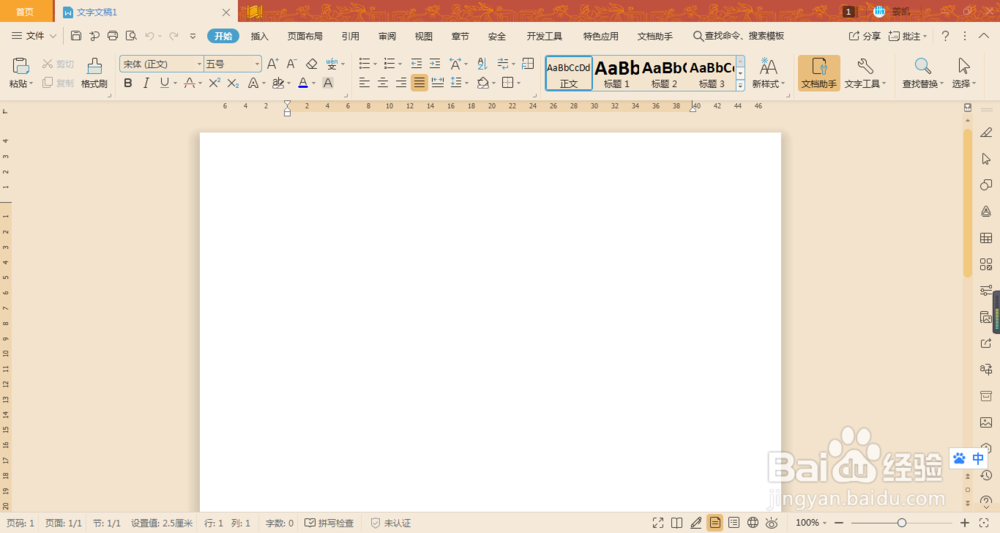Switch to web layout globe icon
This screenshot has width=1000, height=533.
[x=753, y=523]
